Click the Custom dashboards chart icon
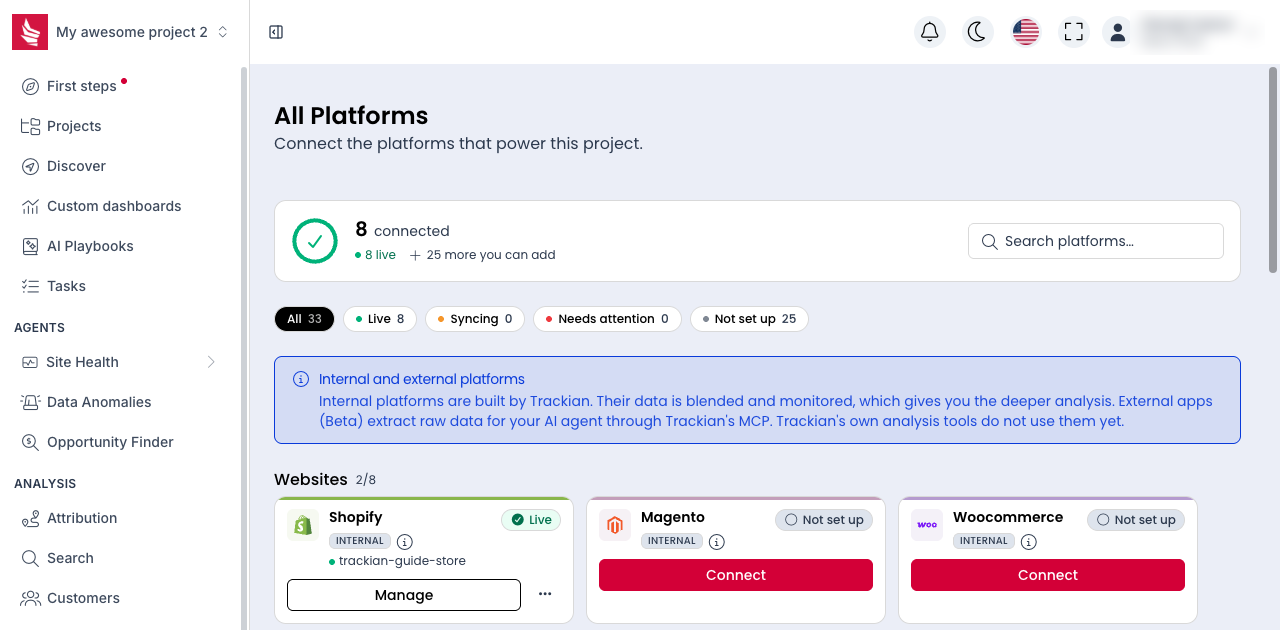Image resolution: width=1280 pixels, height=630 pixels. point(30,206)
